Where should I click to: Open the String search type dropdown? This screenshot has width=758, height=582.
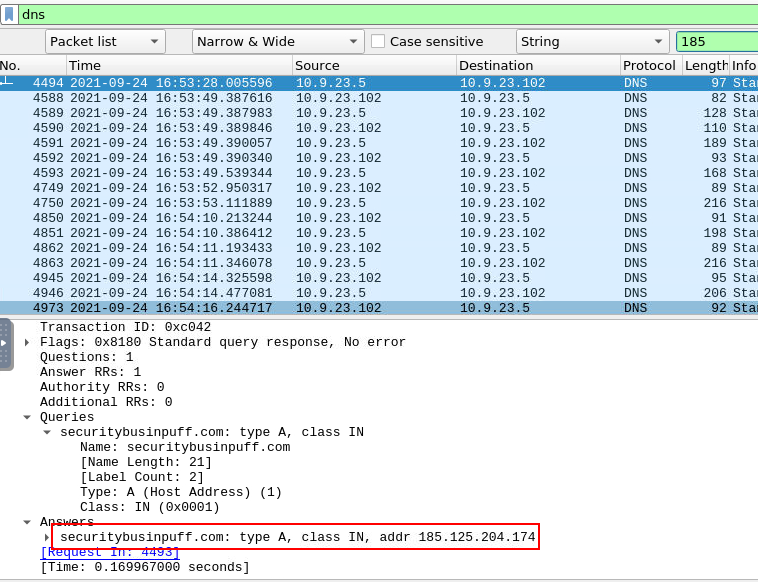(592, 42)
